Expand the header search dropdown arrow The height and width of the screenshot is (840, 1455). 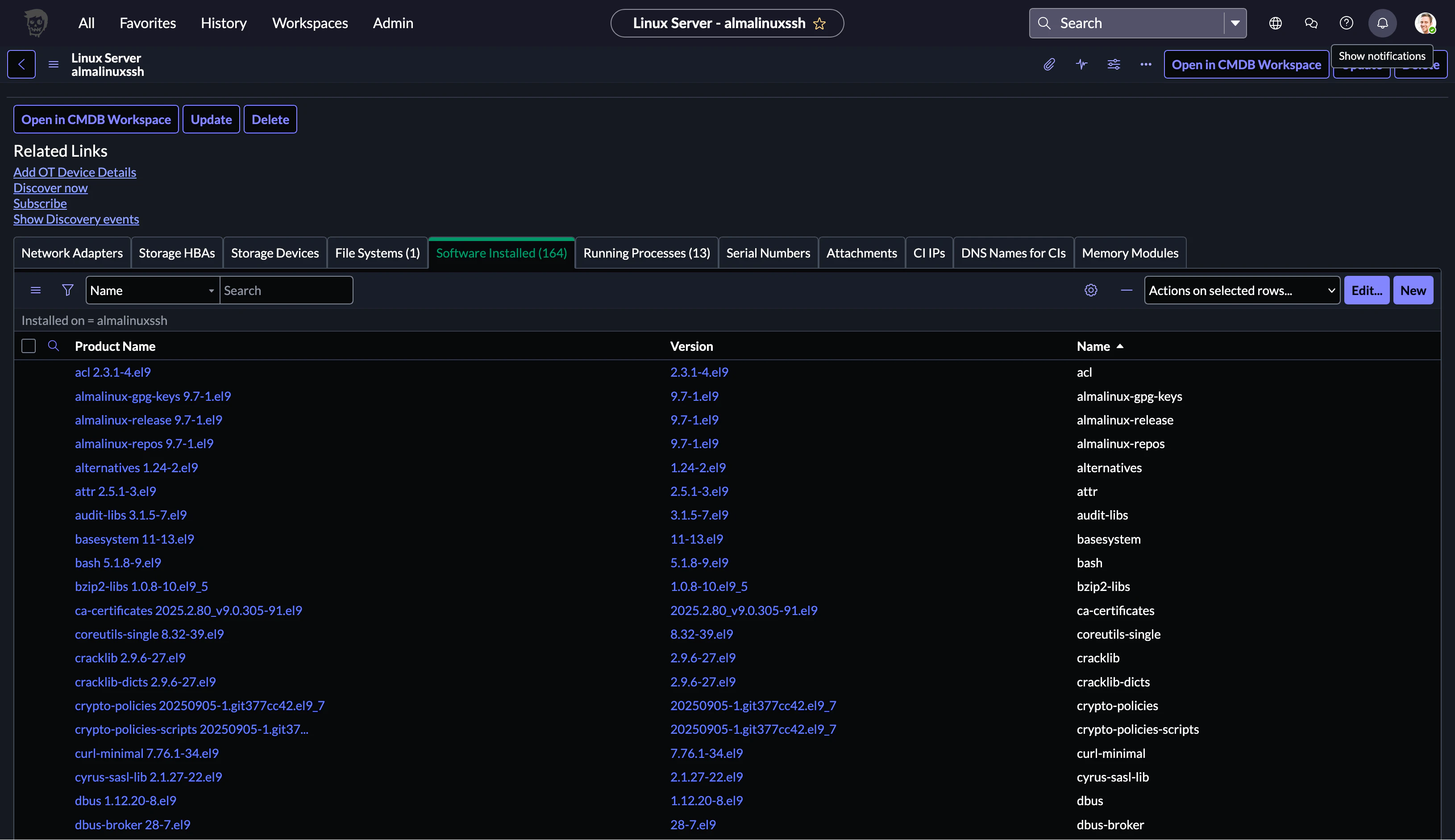(1235, 23)
